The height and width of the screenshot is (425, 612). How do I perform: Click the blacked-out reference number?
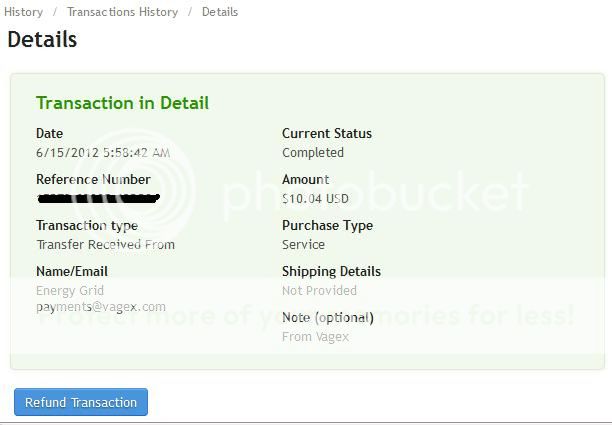coord(98,198)
